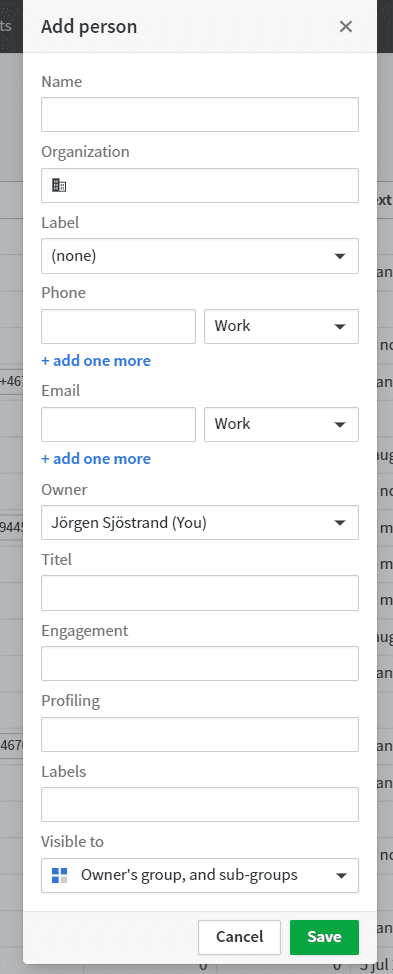Screen dimensions: 393x974
Task: Open the Owner dropdown Jörgen Sjöstrand
Action: 200,522
